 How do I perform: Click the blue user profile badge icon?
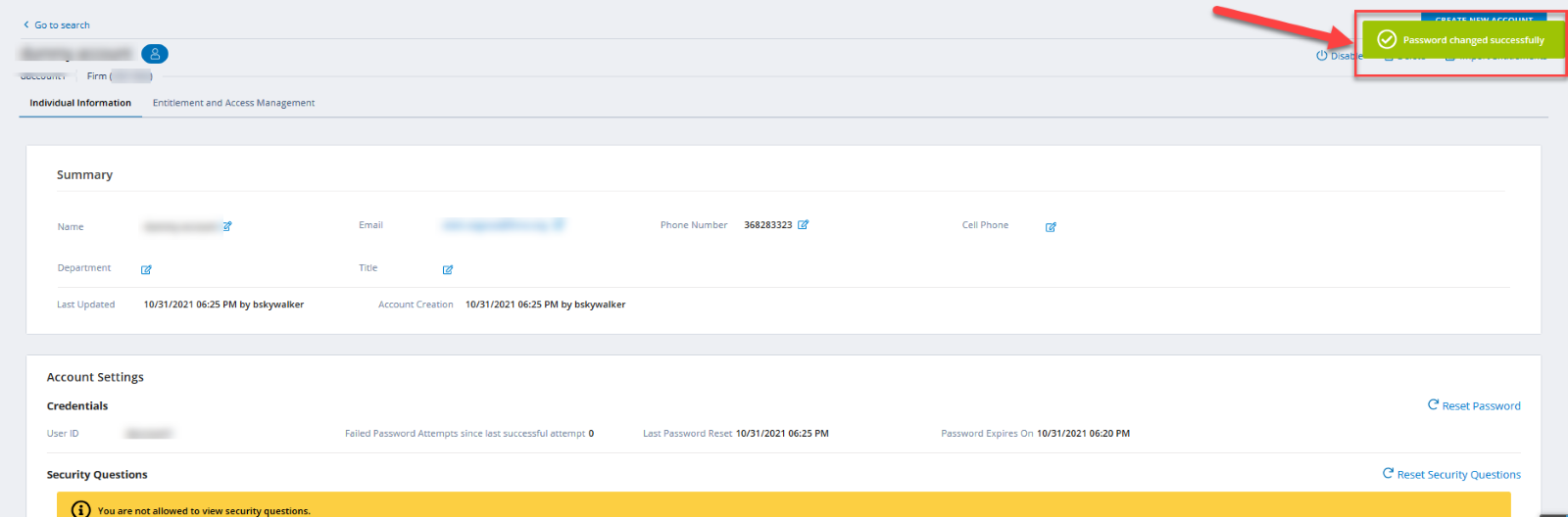[155, 54]
